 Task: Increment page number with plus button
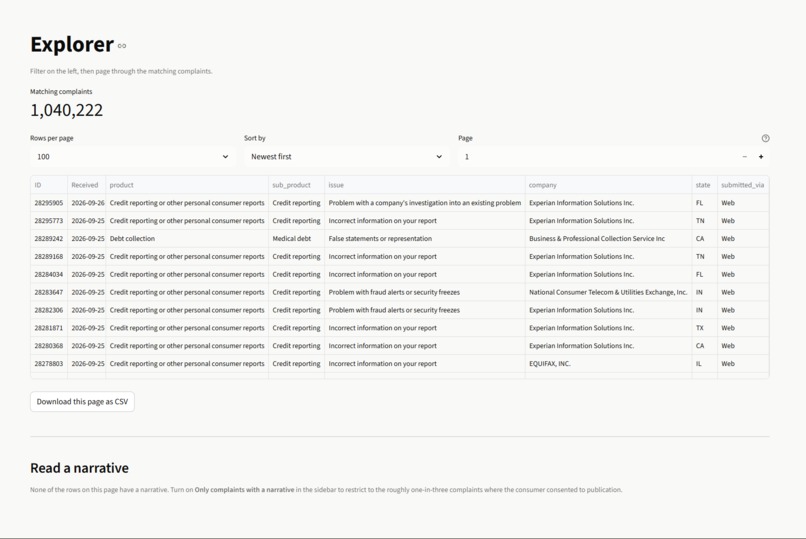[x=761, y=157]
